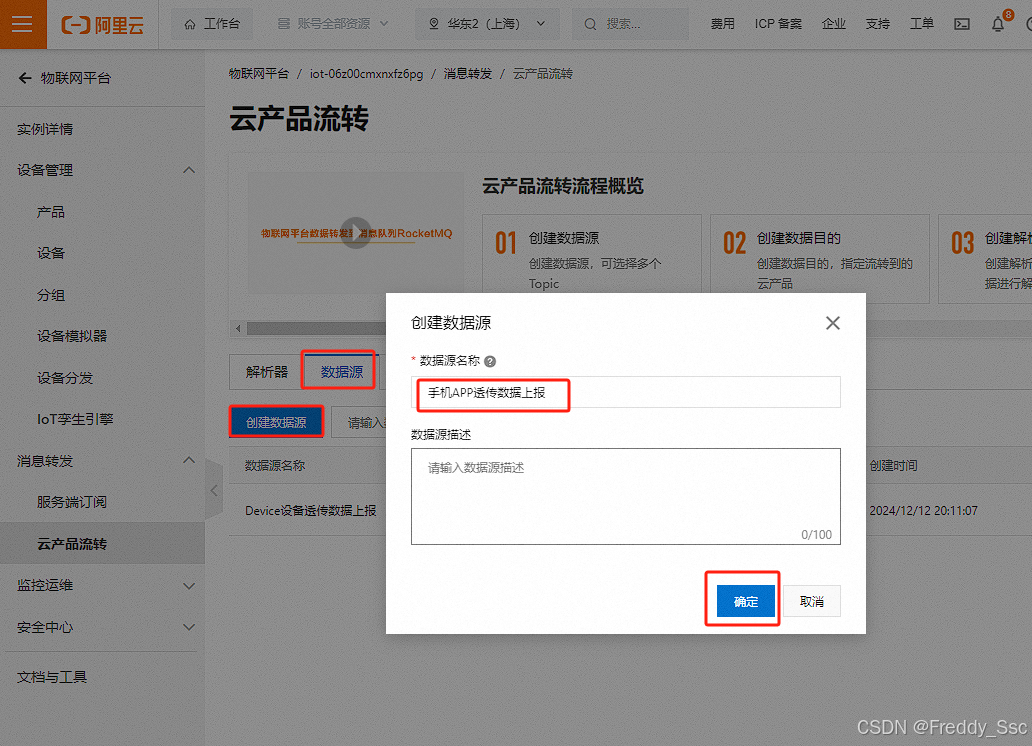Open 设备模拟器 in the sidebar
This screenshot has width=1032, height=746.
coord(72,336)
